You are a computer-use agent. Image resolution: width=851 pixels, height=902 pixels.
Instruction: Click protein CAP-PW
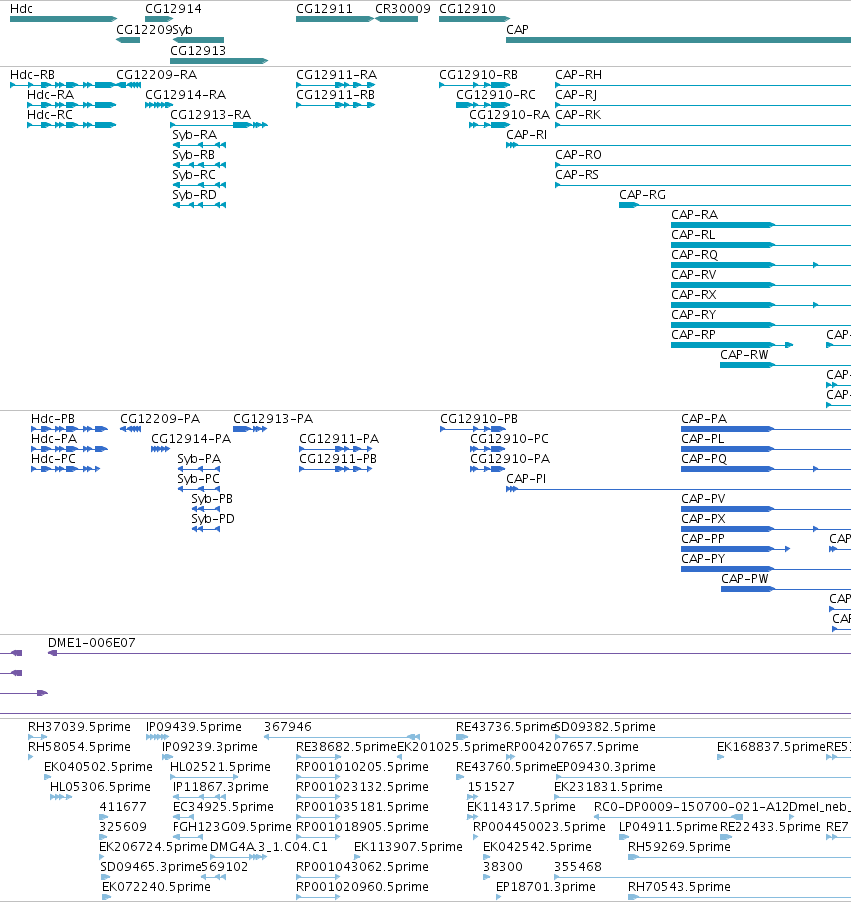click(x=786, y=589)
